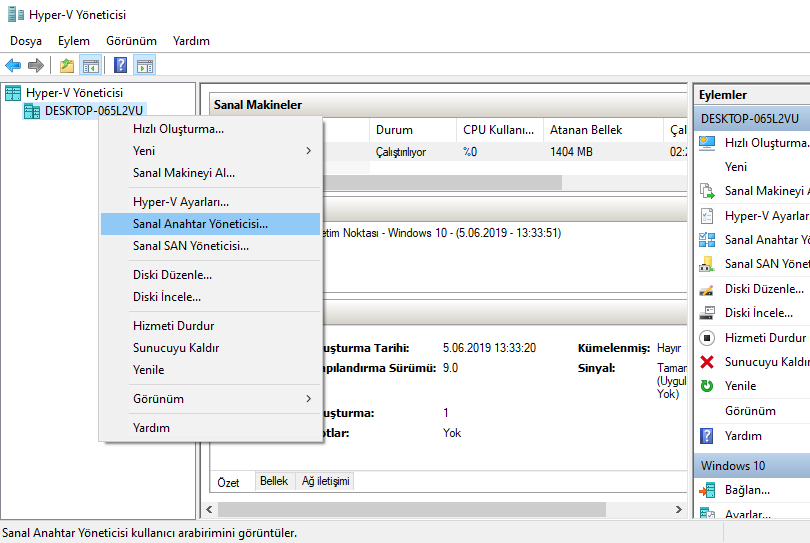
Task: Choose Diski Düzenle... from the context menu
Action: (x=210, y=275)
